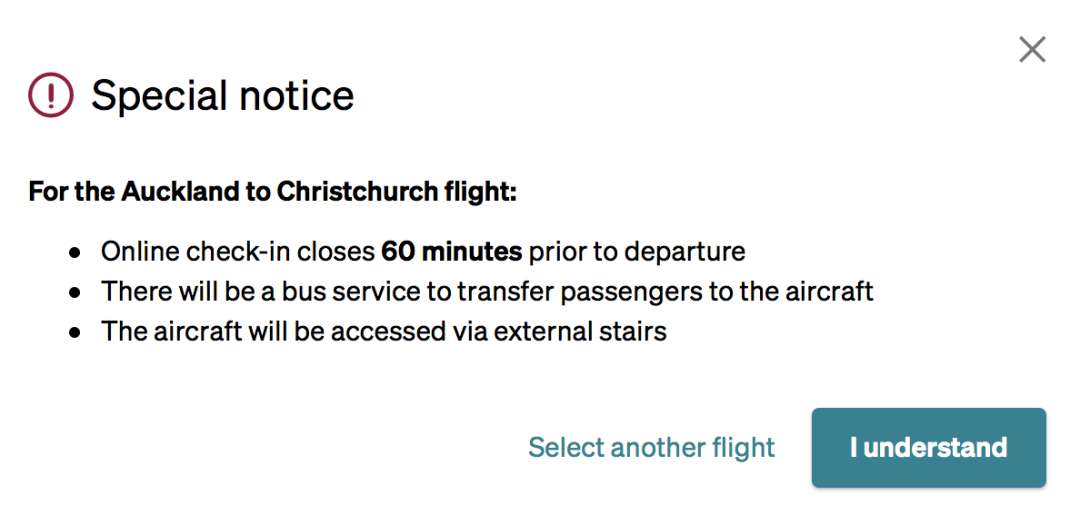The image size is (1080, 525).
Task: Click the bullet dot before The aircraft
Action: click(x=75, y=333)
